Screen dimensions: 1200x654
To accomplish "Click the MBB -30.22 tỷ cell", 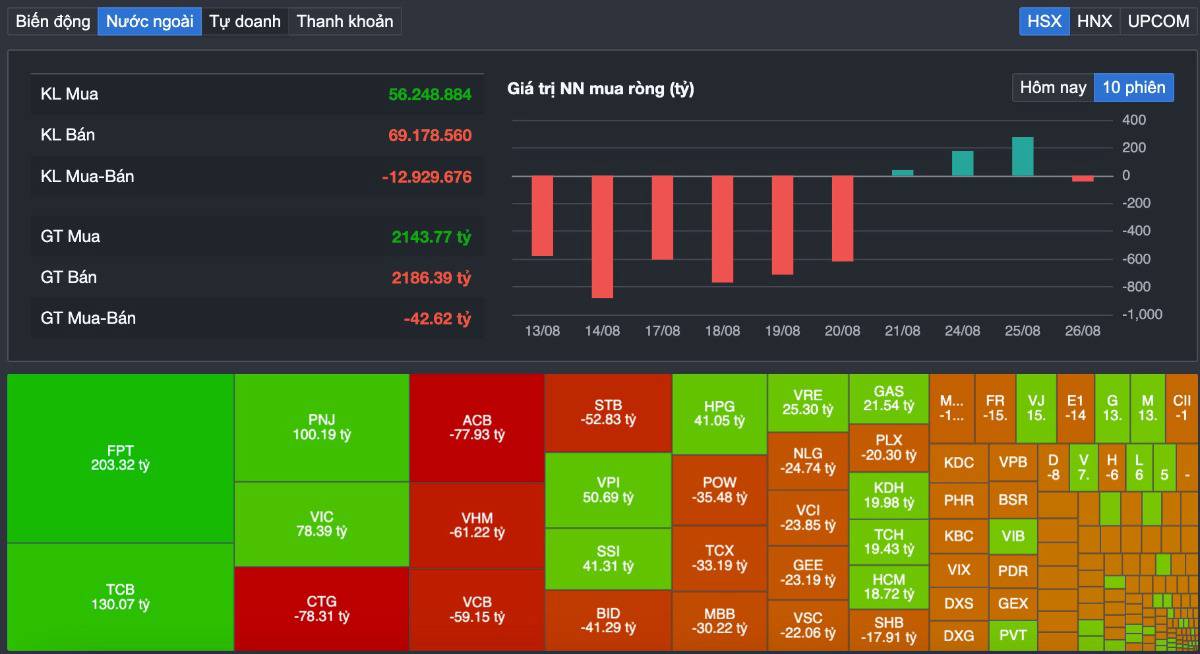I will 719,621.
